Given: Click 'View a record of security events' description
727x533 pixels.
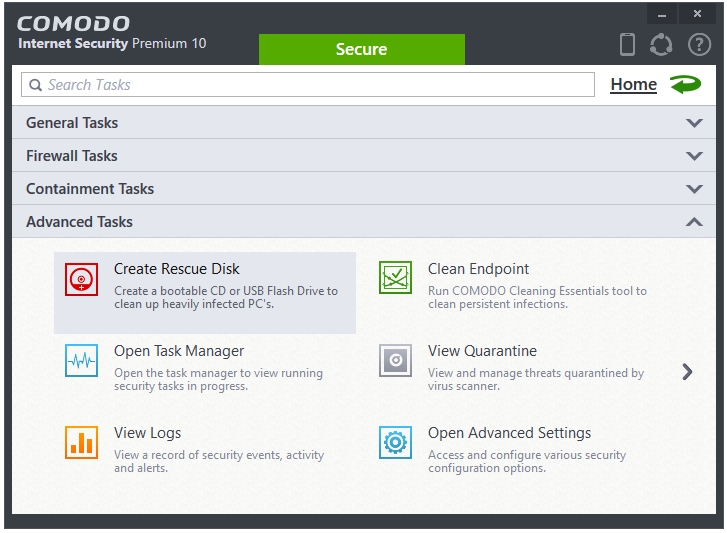Looking at the screenshot, I should [x=219, y=461].
